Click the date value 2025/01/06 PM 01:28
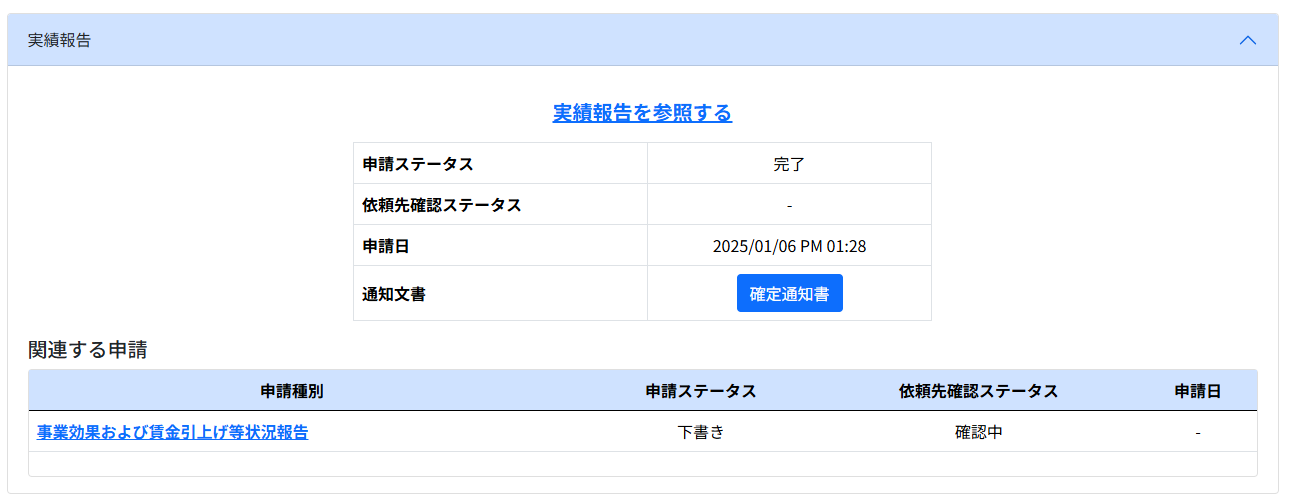The image size is (1292, 503). click(789, 246)
